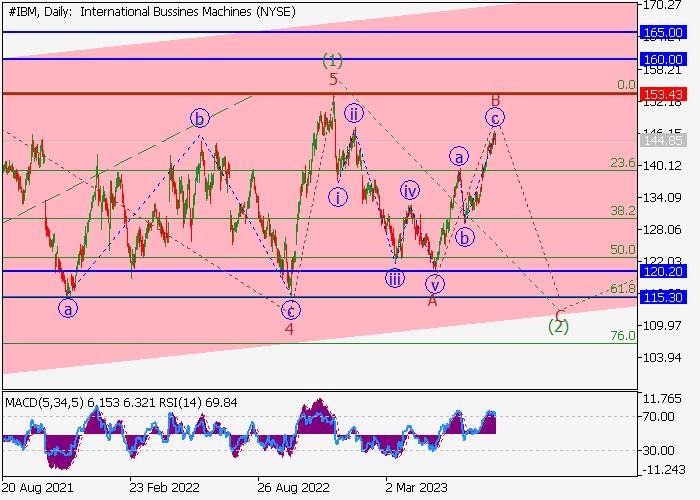Screen dimensions: 700x500
Task: Click the wave 5 label below (1)
Action: click(x=333, y=80)
